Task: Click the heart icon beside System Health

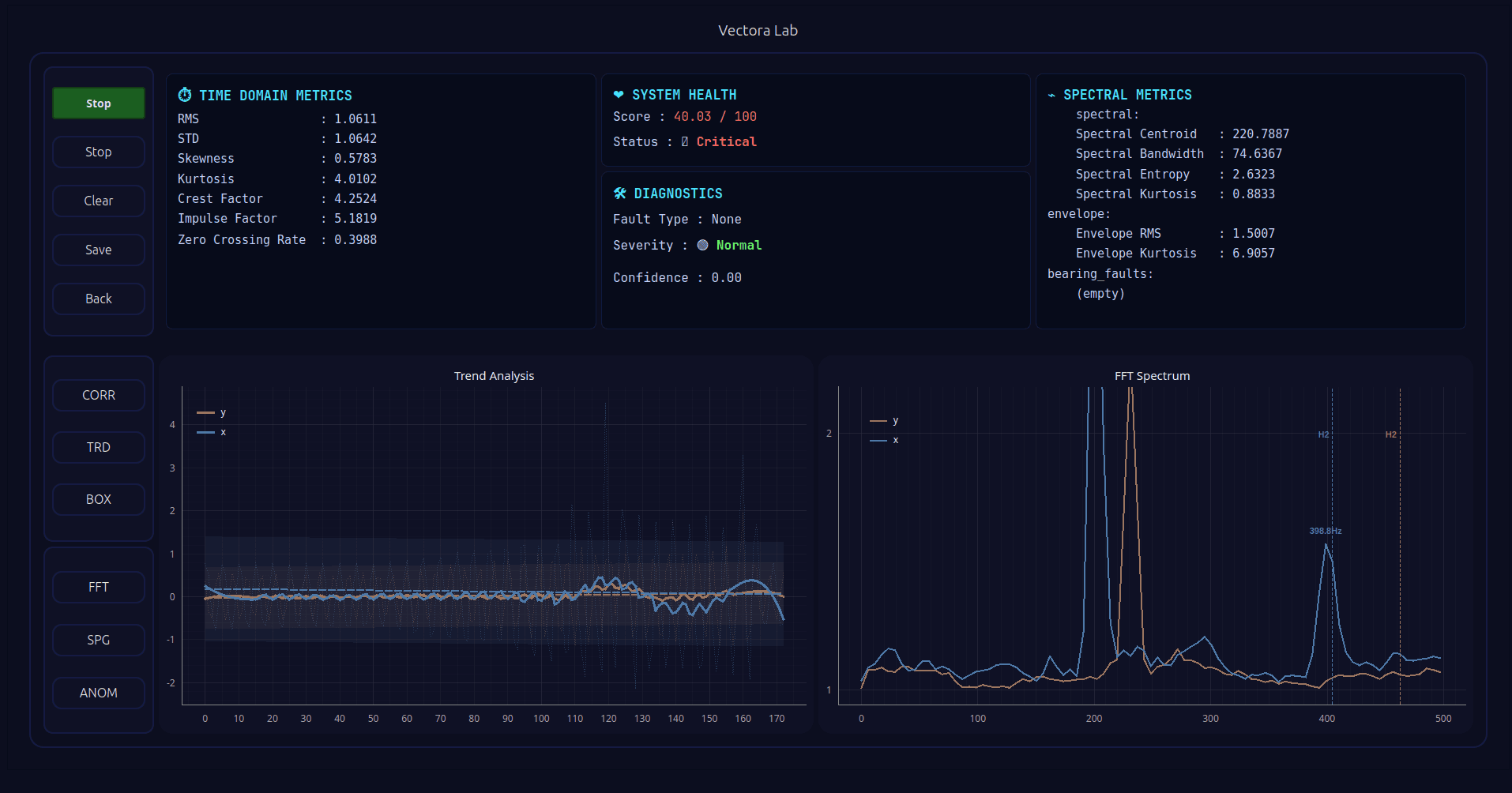Action: [x=619, y=95]
